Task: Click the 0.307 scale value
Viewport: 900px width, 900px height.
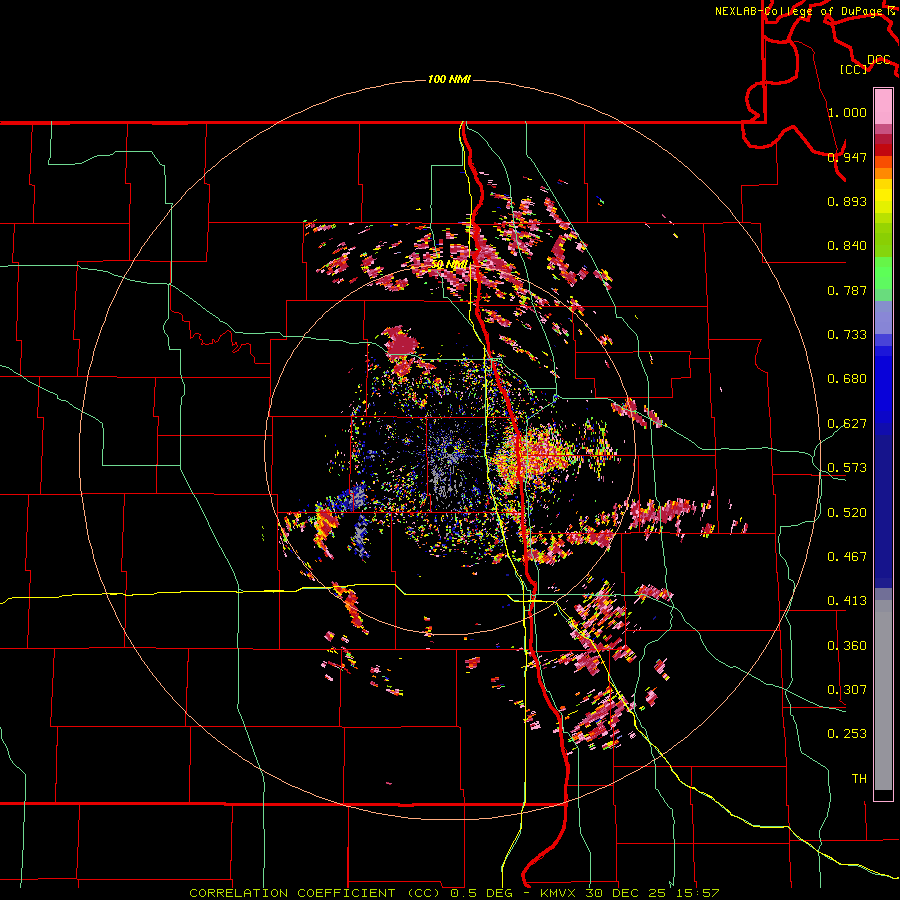Action: click(x=847, y=690)
